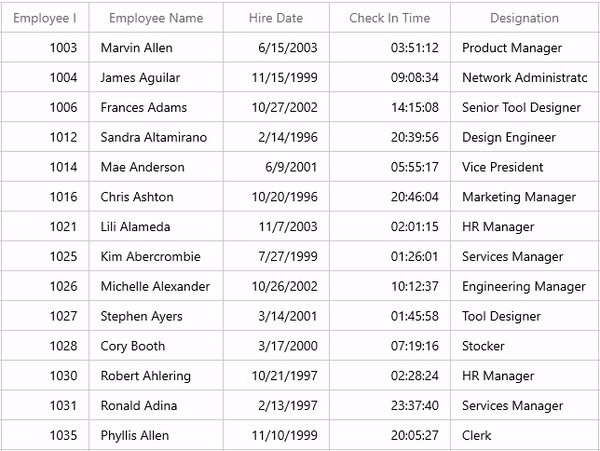The width and height of the screenshot is (600, 451).
Task: Click the Employee Name column header
Action: point(156,18)
